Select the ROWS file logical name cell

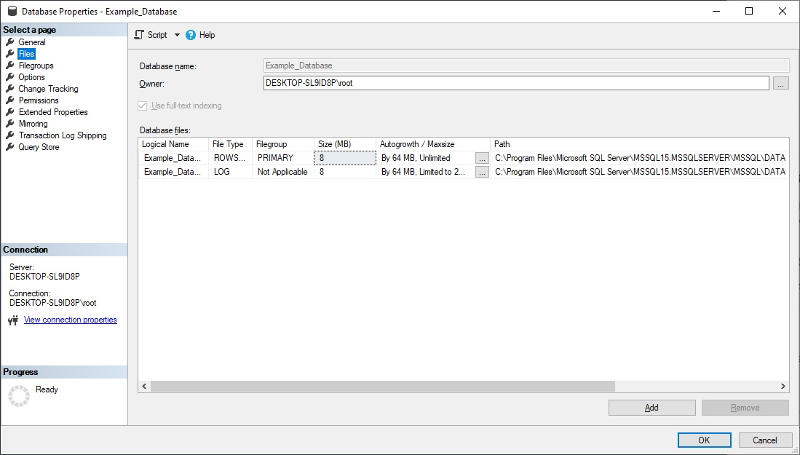[x=173, y=158]
